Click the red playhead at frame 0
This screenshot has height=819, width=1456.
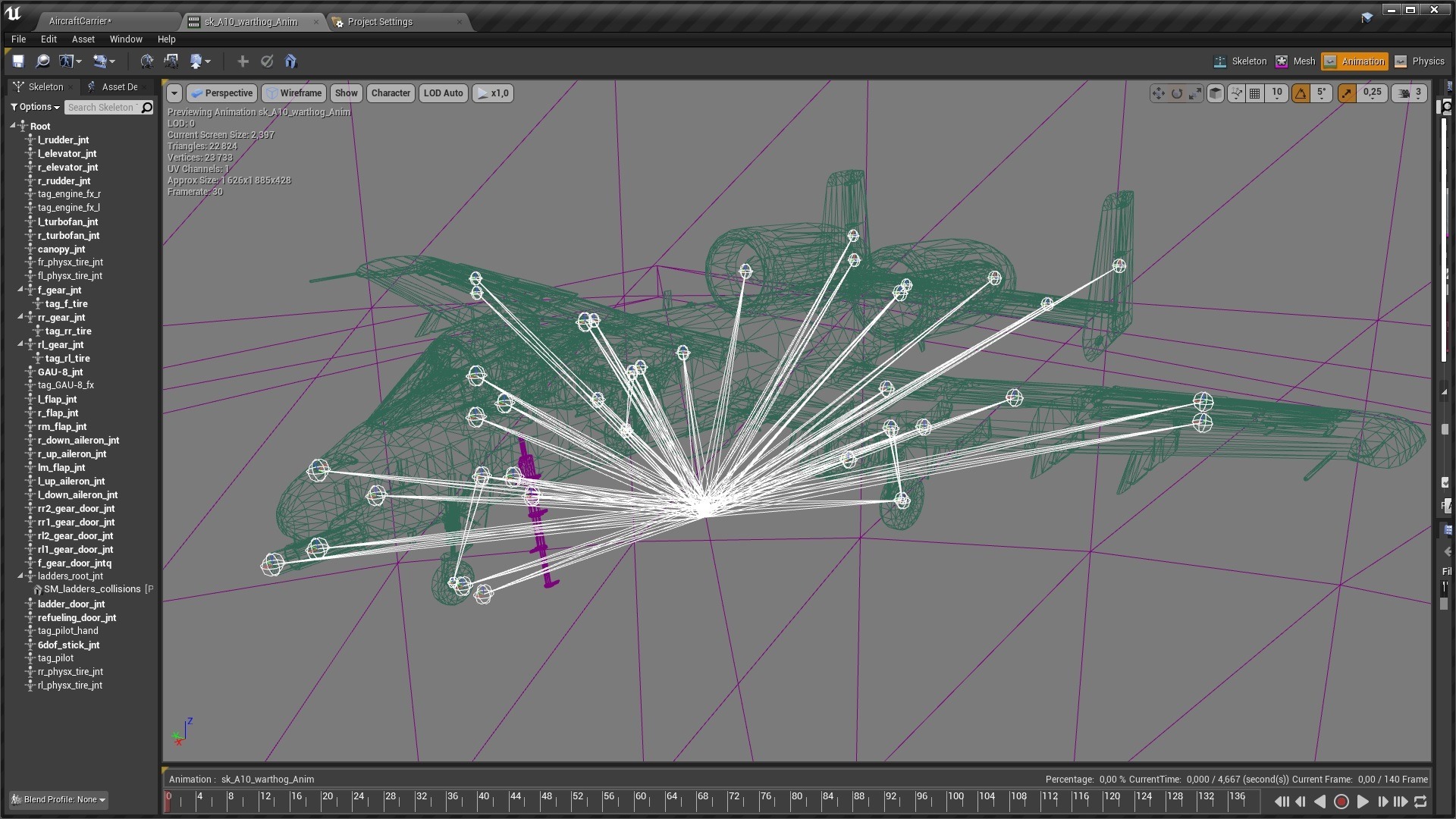coord(168,802)
